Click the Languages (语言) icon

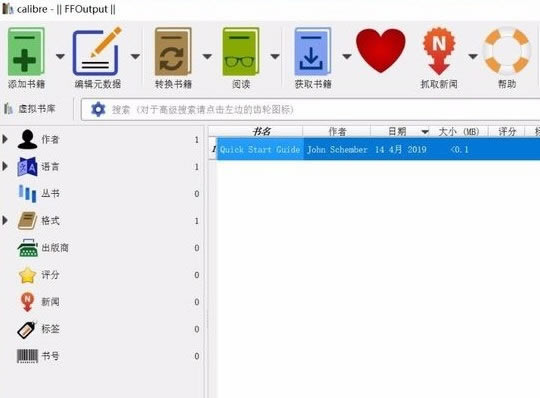pyautogui.click(x=27, y=167)
